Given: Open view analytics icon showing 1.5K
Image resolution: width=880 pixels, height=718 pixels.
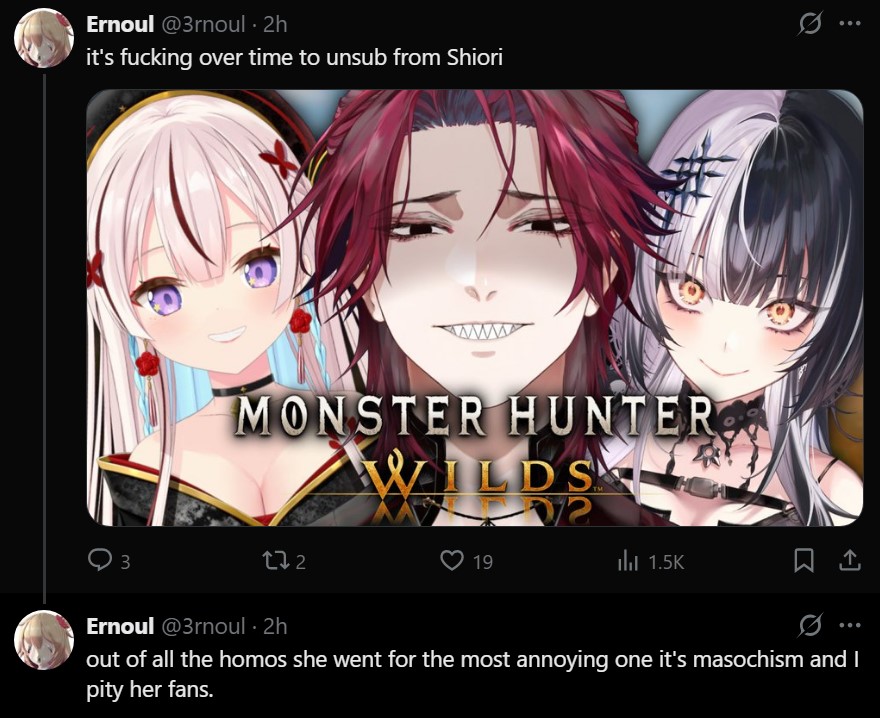Looking at the screenshot, I should [x=627, y=560].
